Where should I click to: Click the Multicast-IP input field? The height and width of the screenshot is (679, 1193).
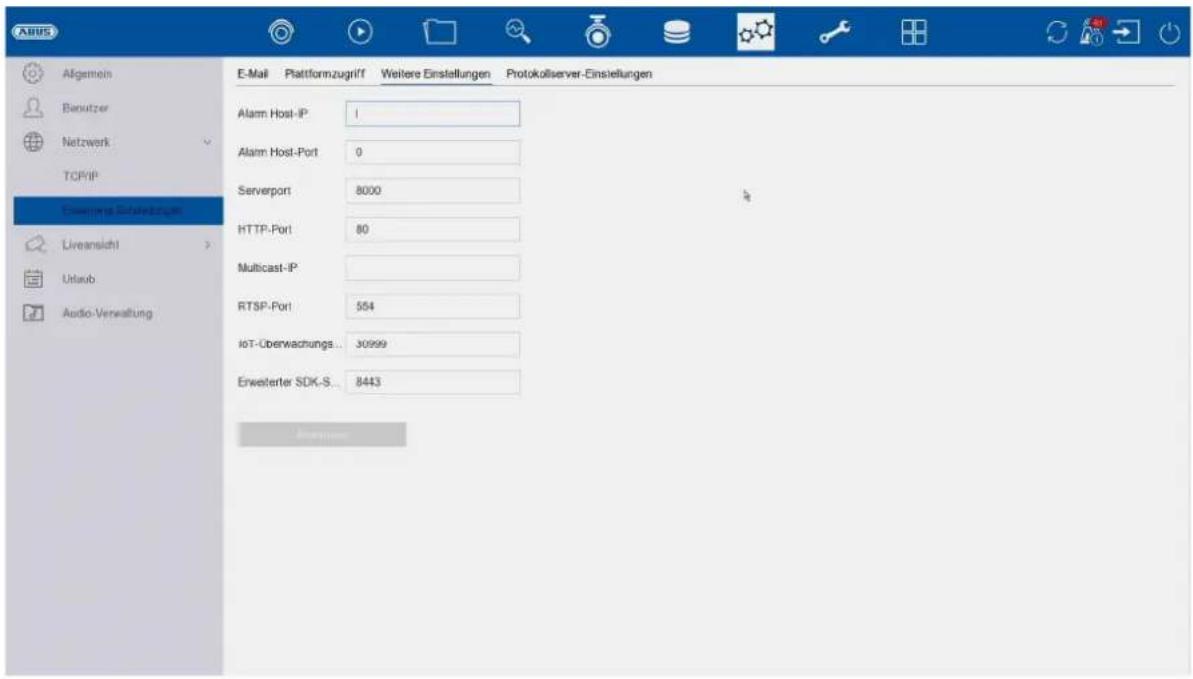pyautogui.click(x=433, y=268)
